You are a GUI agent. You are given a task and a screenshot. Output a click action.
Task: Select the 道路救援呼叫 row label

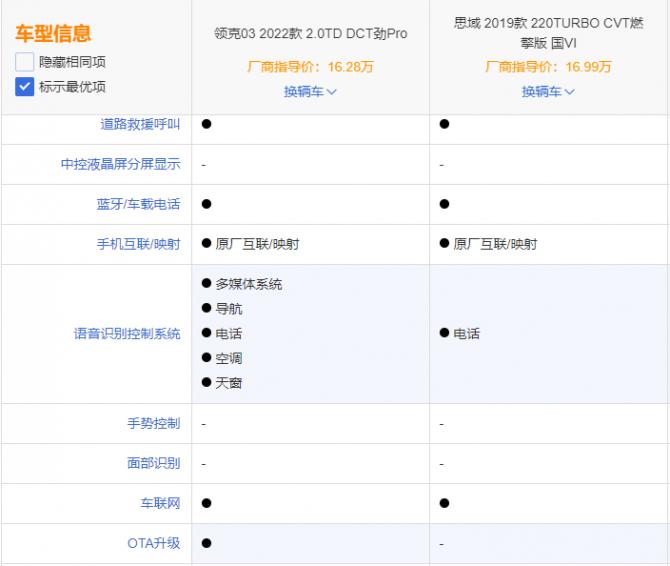140,125
